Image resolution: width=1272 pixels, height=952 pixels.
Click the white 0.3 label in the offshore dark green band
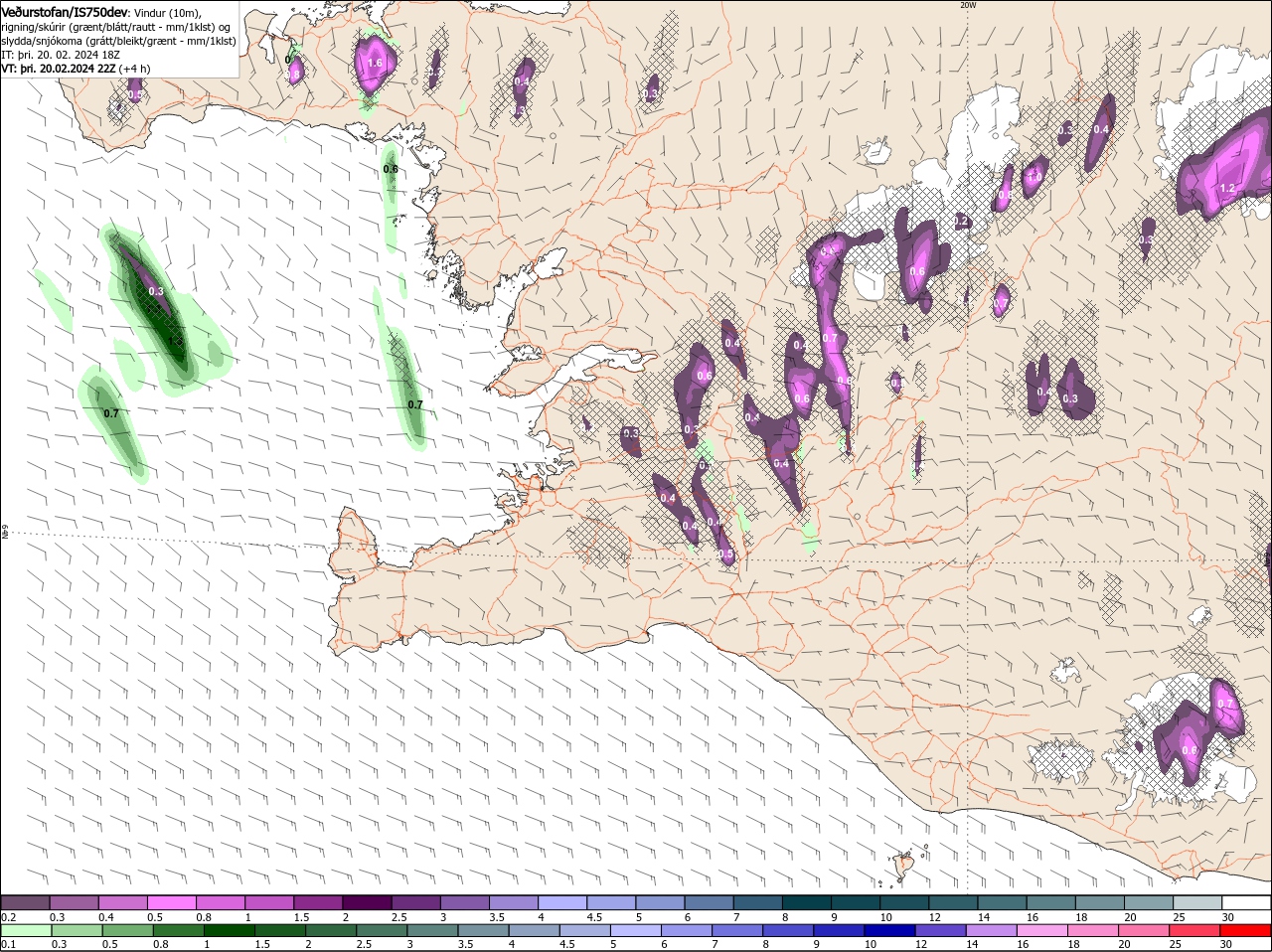pos(156,292)
